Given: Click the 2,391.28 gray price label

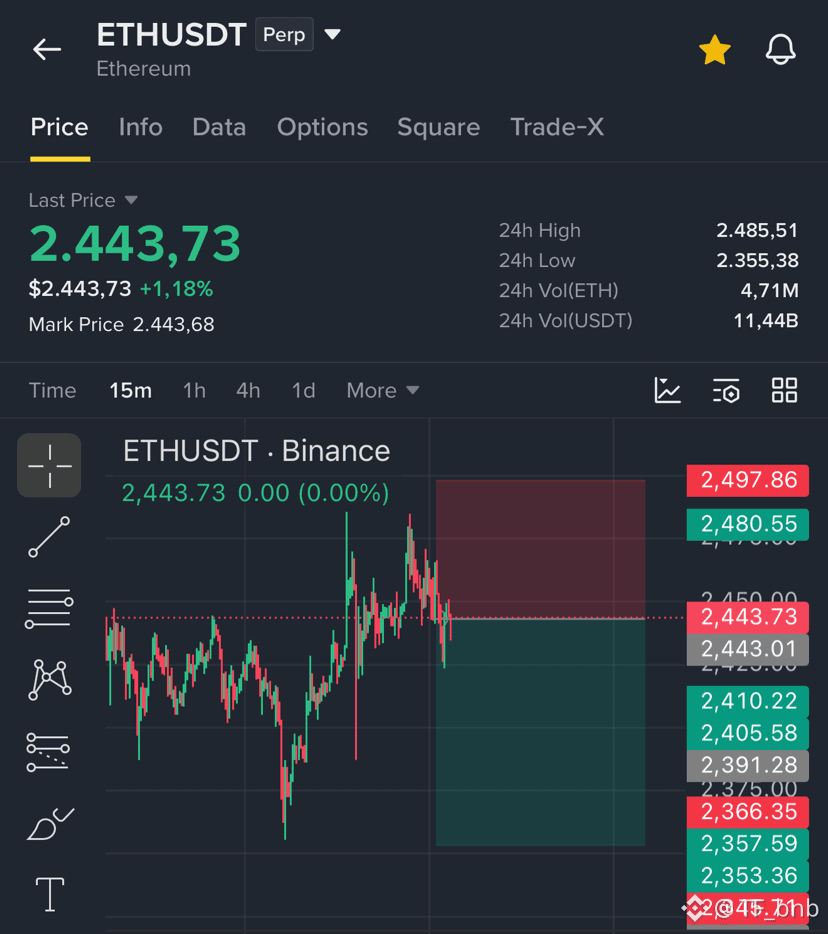Looking at the screenshot, I should coord(748,765).
